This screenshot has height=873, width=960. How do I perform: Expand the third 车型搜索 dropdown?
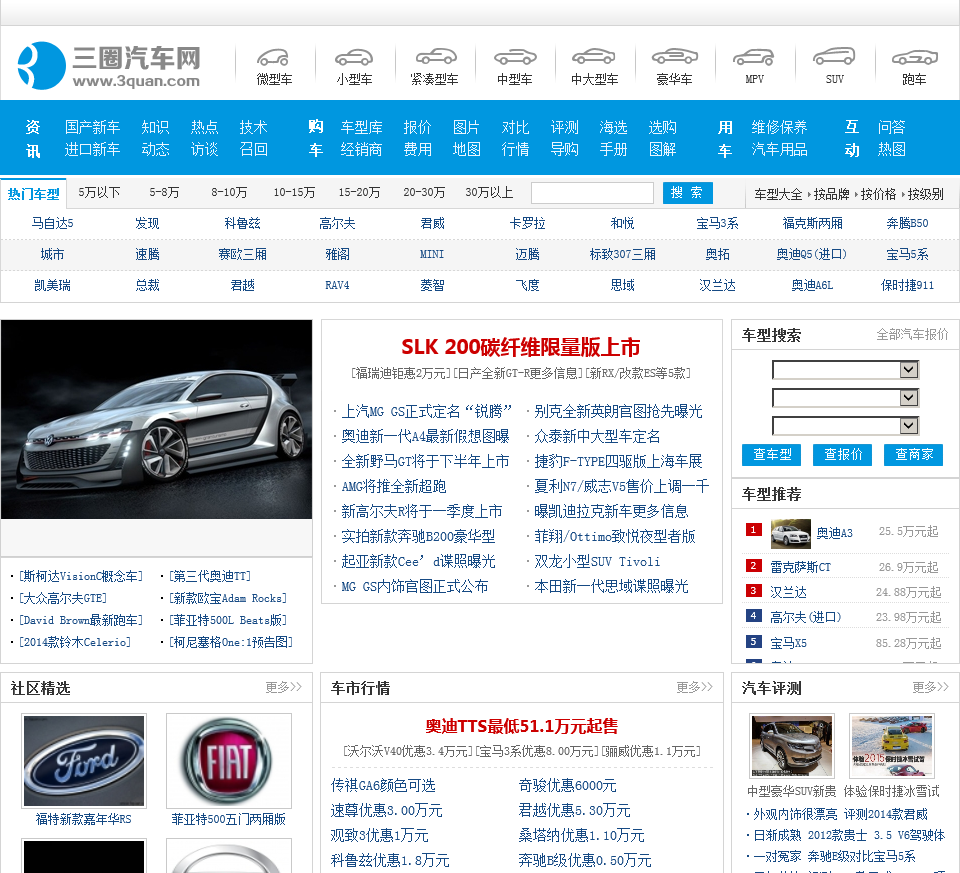point(845,425)
